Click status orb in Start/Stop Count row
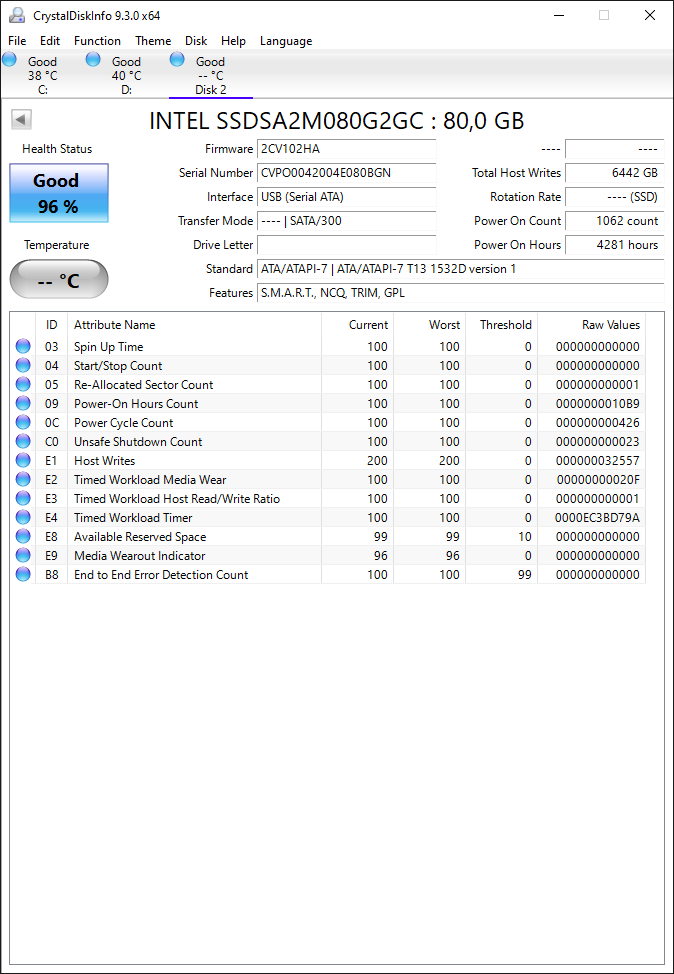This screenshot has width=674, height=974. coord(23,365)
